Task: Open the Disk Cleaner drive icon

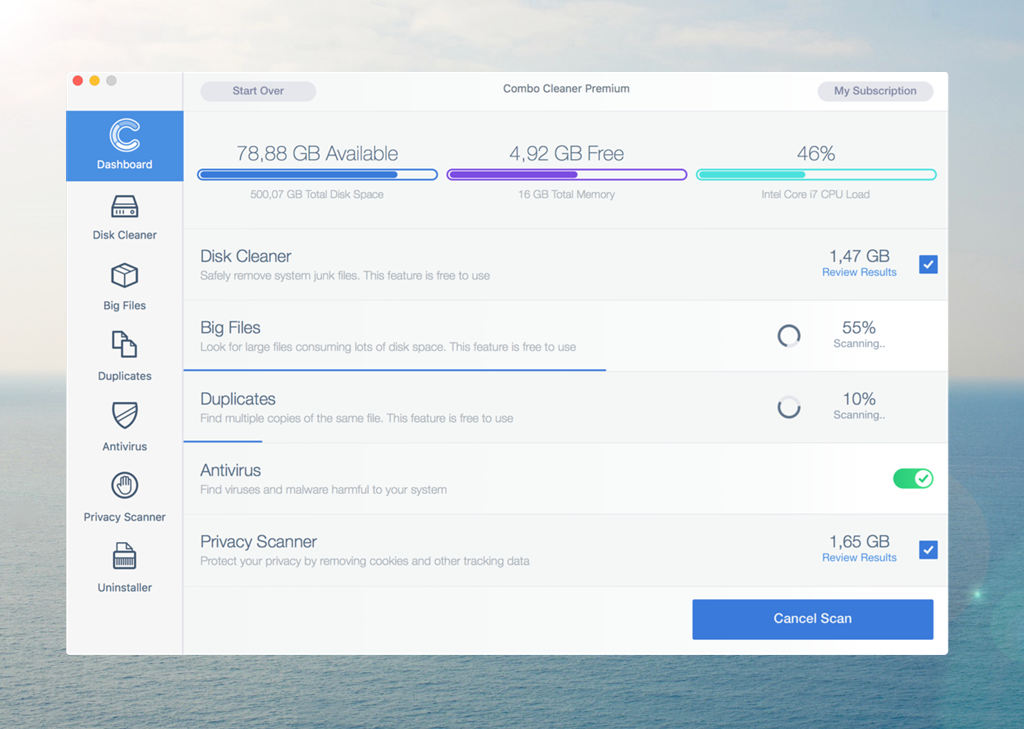Action: pos(124,206)
